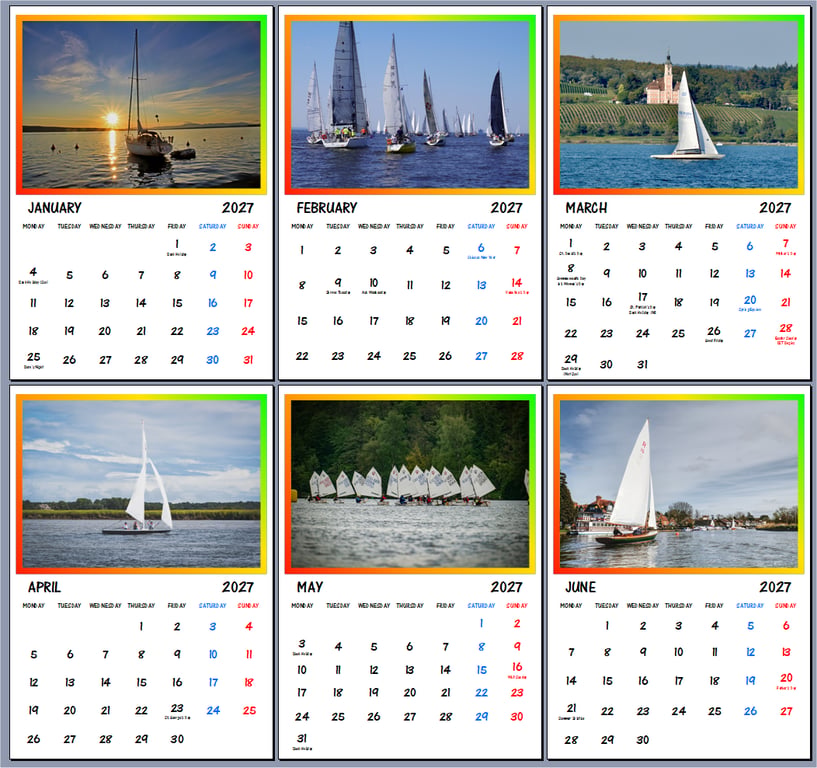Click the WEDNESDAY header in February
The width and height of the screenshot is (817, 768).
(374, 226)
